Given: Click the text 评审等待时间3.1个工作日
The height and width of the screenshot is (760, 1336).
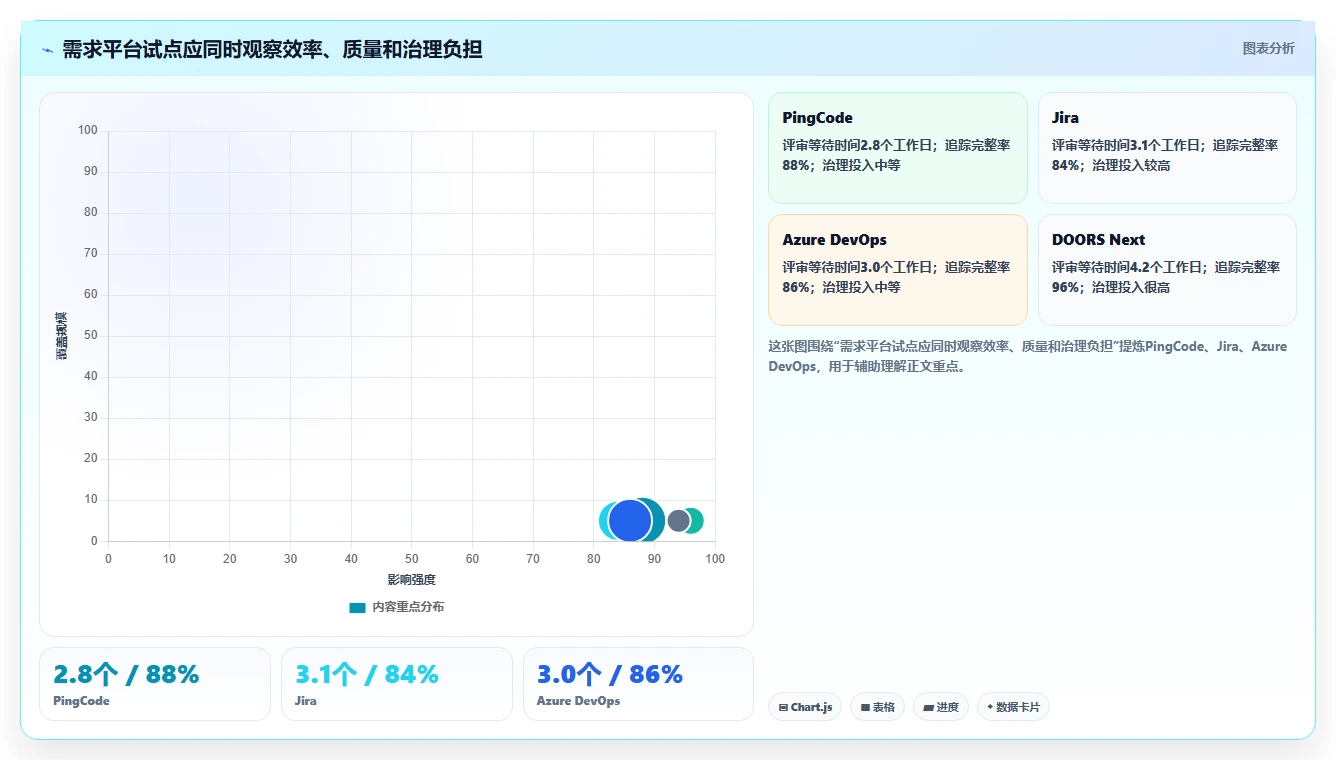Looking at the screenshot, I should pyautogui.click(x=1128, y=145).
